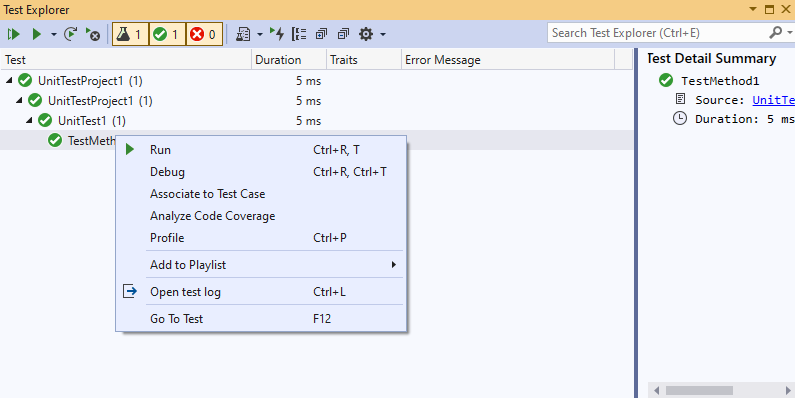Screen dimensions: 795x398
Task: Collapse the top-level UnitTestProject1 node
Action: [9, 80]
